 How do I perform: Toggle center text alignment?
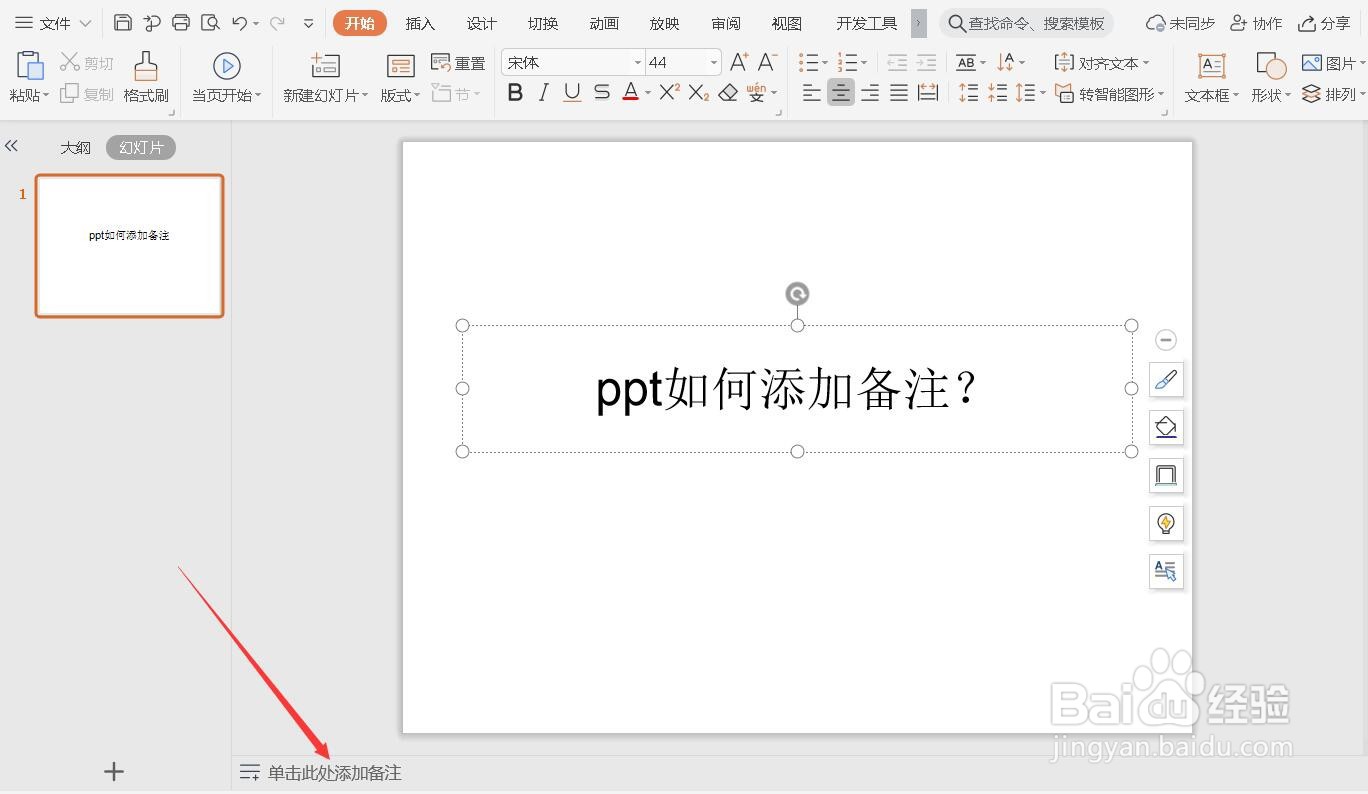click(841, 93)
